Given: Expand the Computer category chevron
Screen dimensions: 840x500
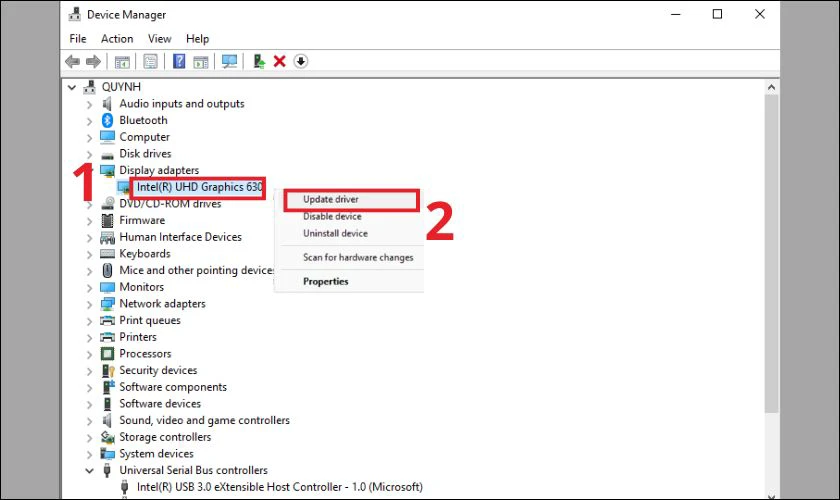Looking at the screenshot, I should [89, 138].
